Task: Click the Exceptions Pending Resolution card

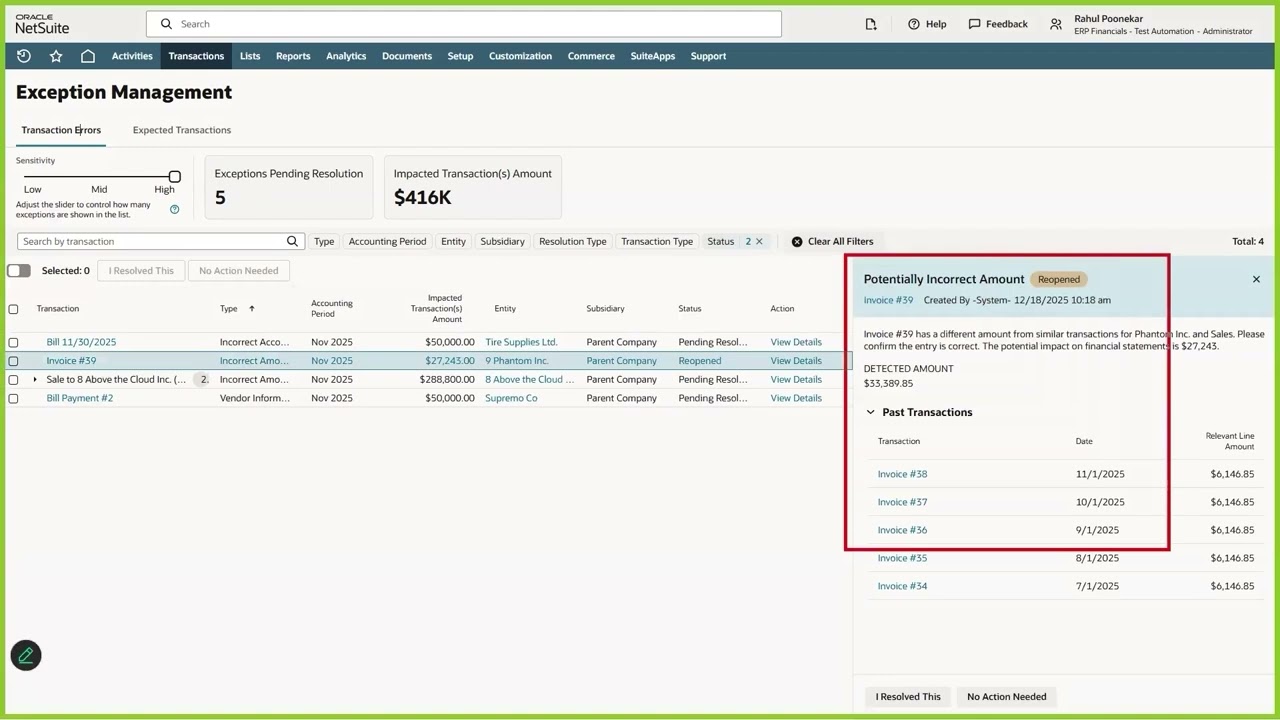Action: coord(289,187)
